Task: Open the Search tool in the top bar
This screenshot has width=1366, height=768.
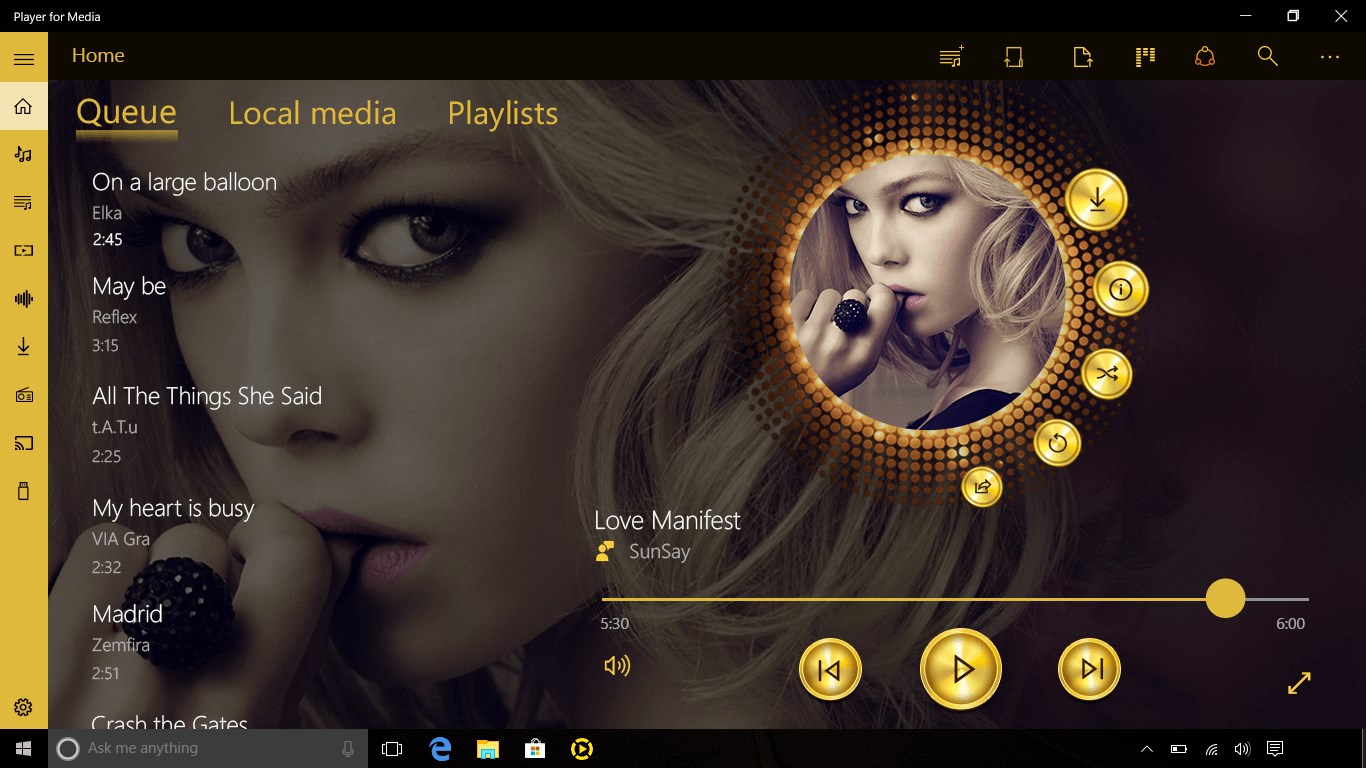Action: 1267,56
